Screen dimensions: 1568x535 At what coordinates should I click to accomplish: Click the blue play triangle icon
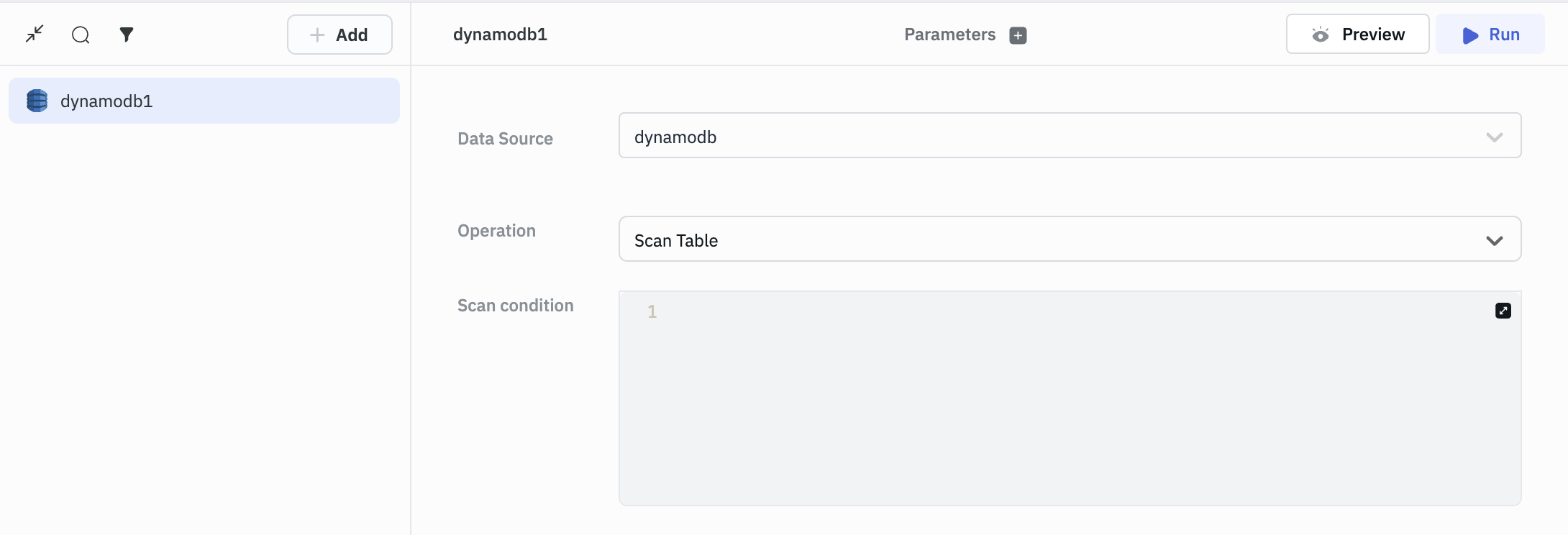[1470, 35]
